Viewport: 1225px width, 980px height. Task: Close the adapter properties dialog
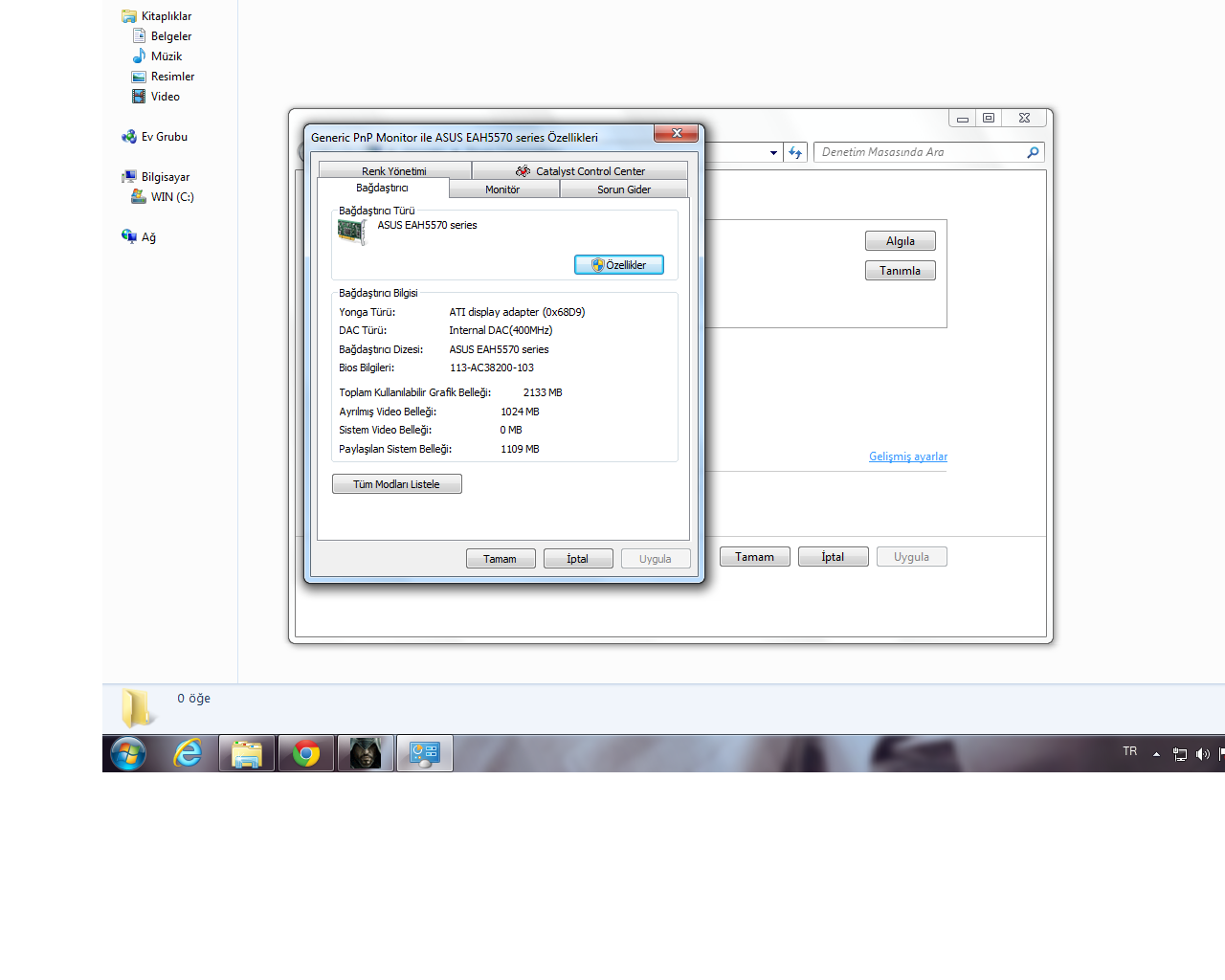point(678,133)
